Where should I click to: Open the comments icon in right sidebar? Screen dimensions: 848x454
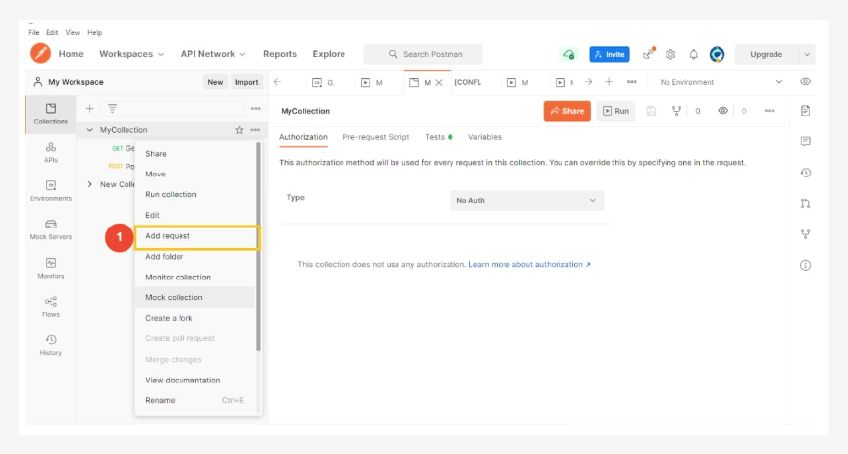point(805,141)
